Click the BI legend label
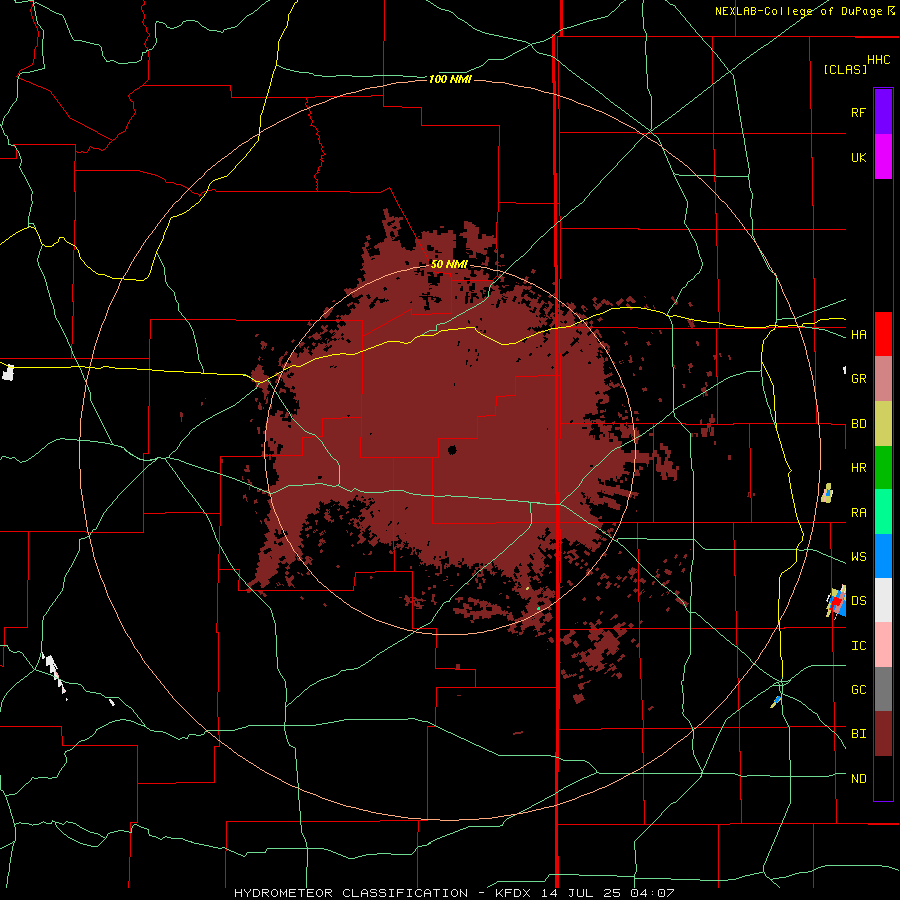The height and width of the screenshot is (900, 900). (x=858, y=734)
